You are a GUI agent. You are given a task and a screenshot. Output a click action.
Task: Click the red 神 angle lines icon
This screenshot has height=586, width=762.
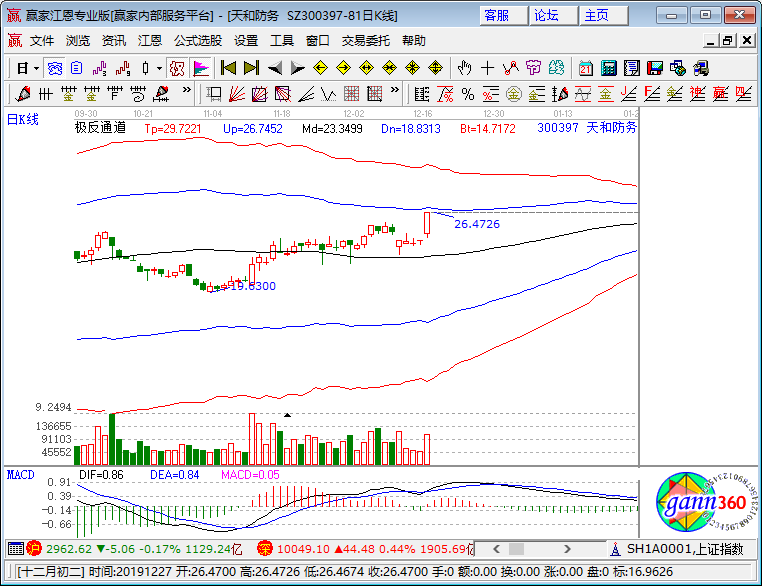point(698,94)
